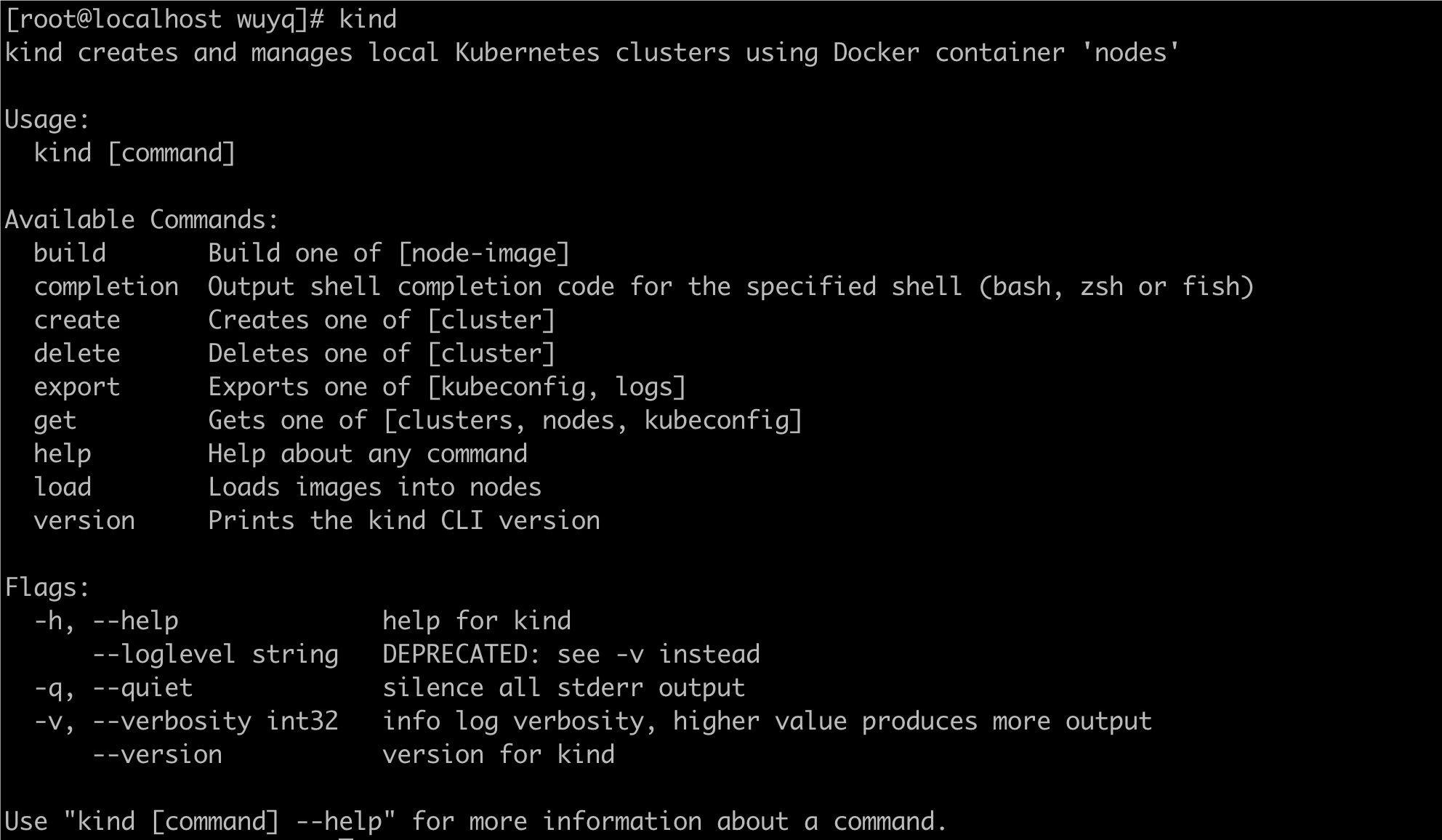Click the 'Flags:' heading
Viewport: 1442px width, 840px height.
click(47, 588)
